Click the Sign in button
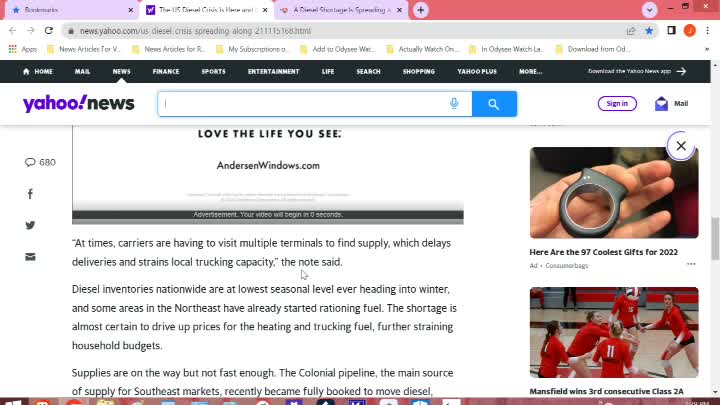This screenshot has height=405, width=720. click(x=617, y=104)
